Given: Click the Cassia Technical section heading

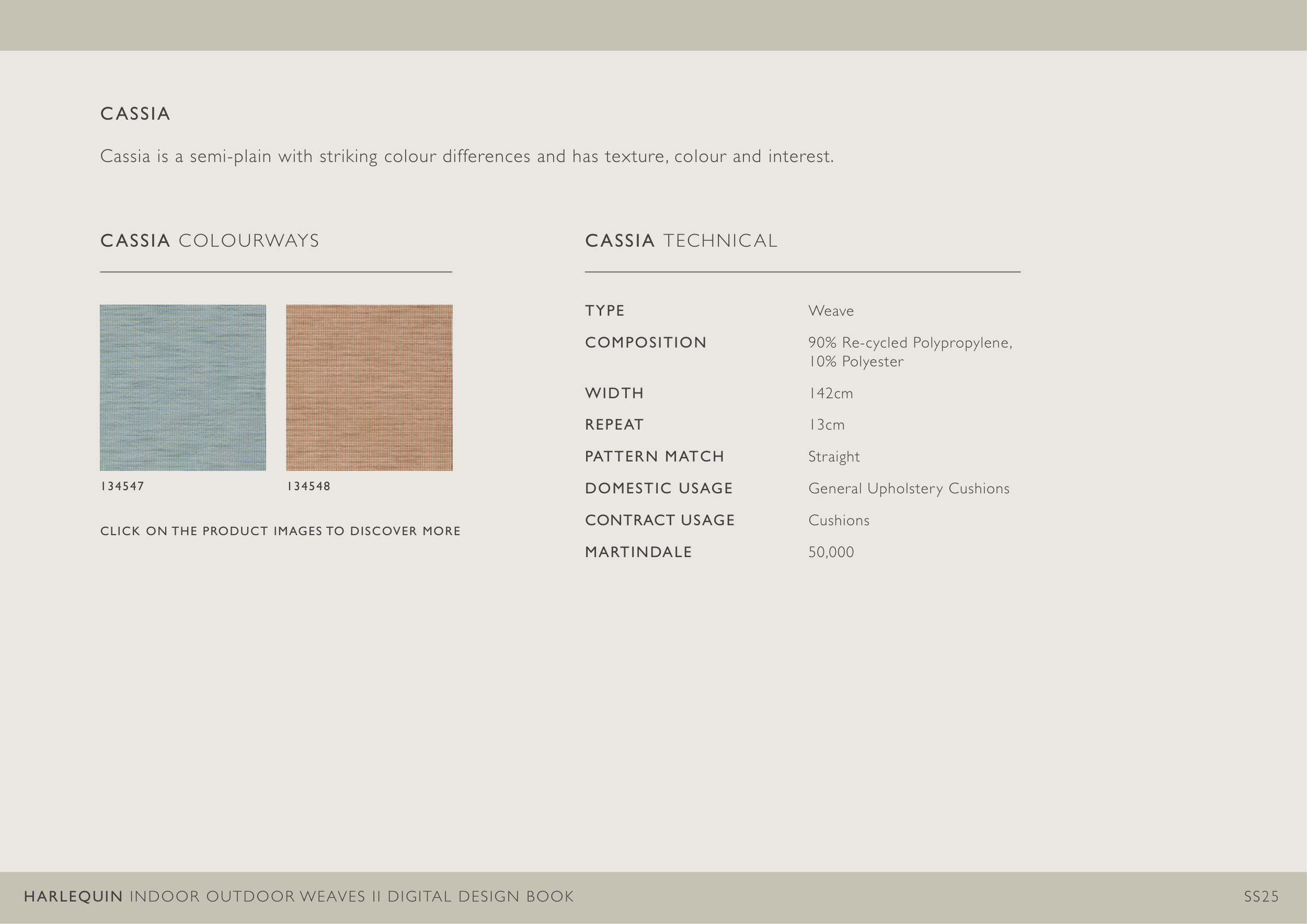Looking at the screenshot, I should coord(681,241).
